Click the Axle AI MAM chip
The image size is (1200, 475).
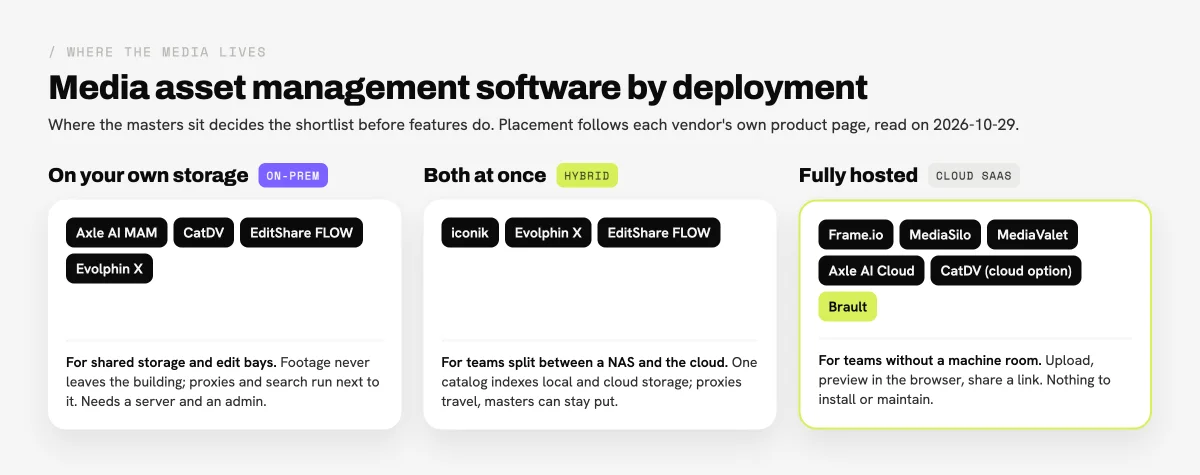pos(117,233)
